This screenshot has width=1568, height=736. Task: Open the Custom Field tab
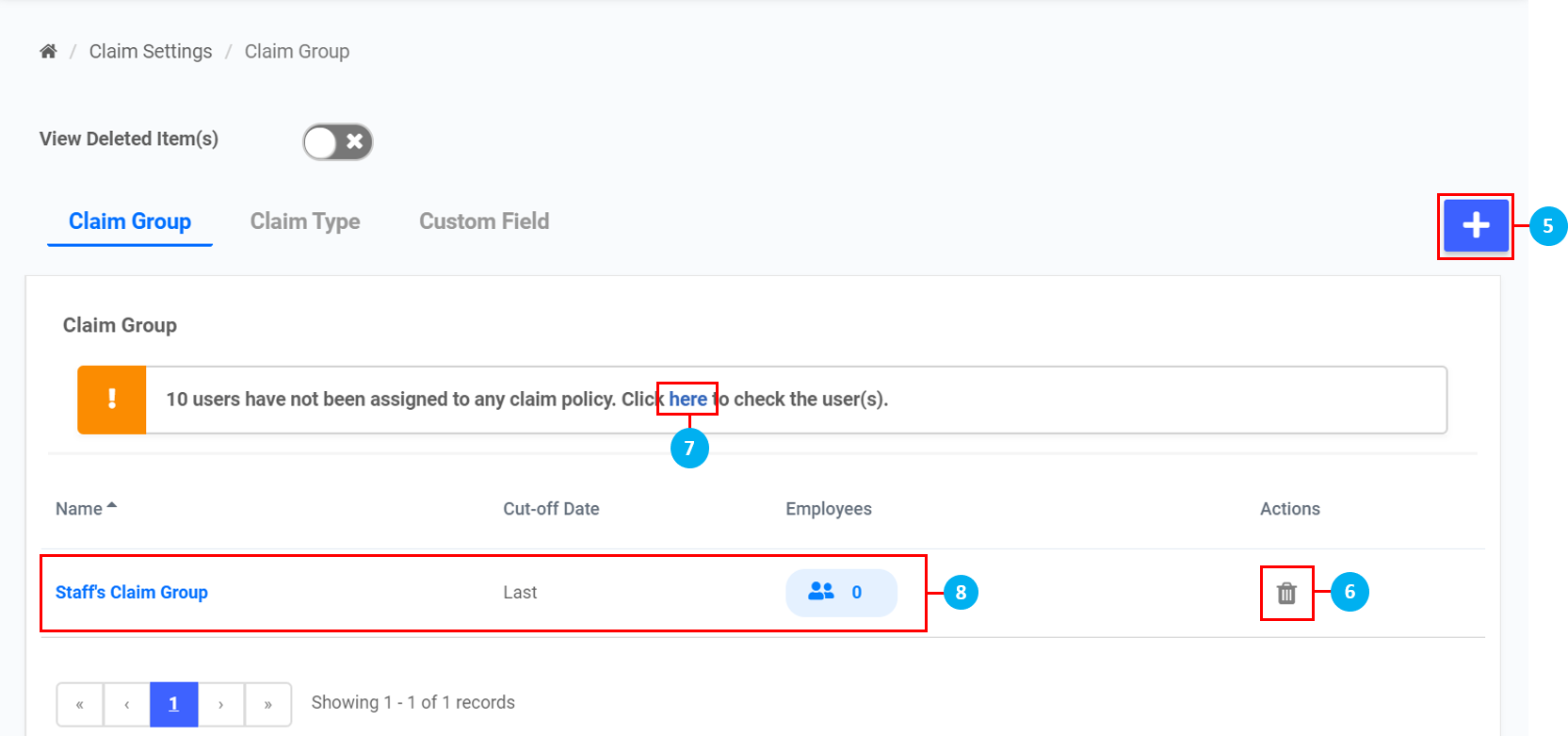point(484,221)
